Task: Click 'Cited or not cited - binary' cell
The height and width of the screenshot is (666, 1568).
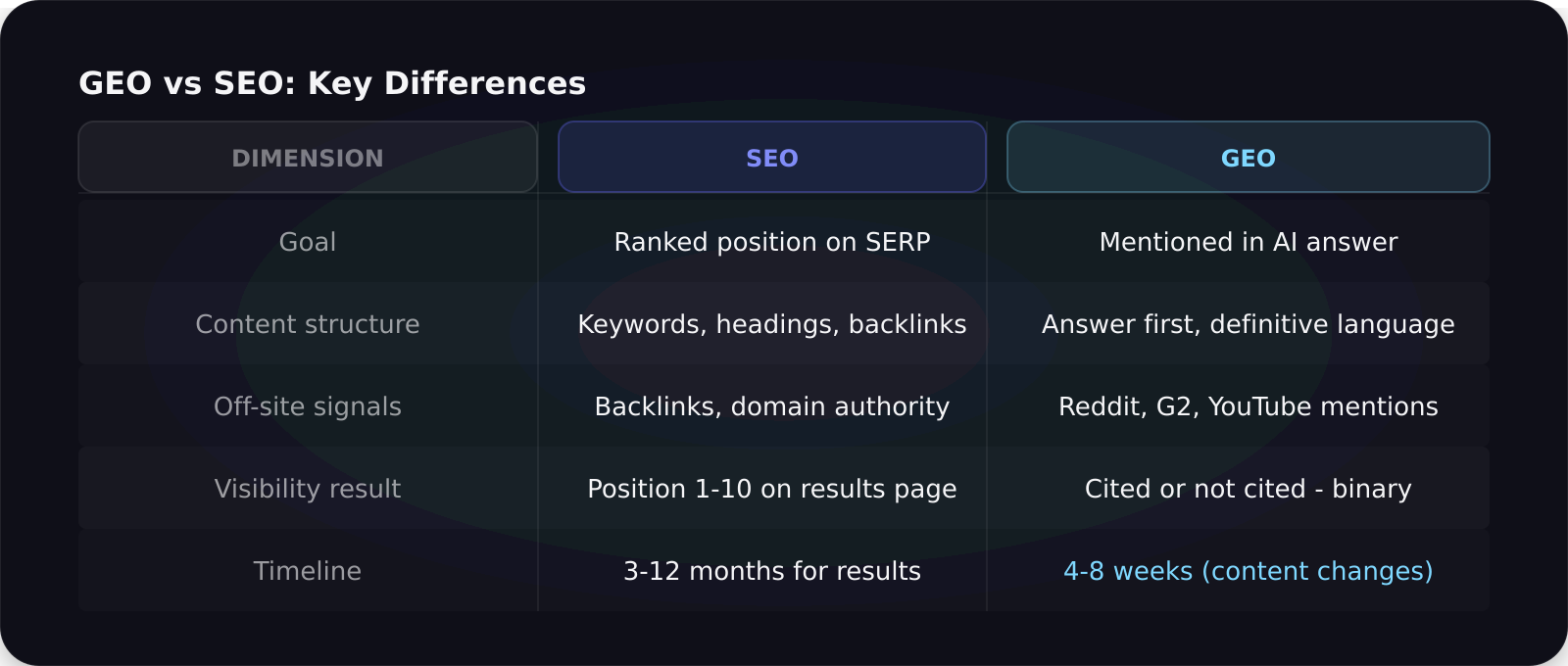Action: (1249, 489)
